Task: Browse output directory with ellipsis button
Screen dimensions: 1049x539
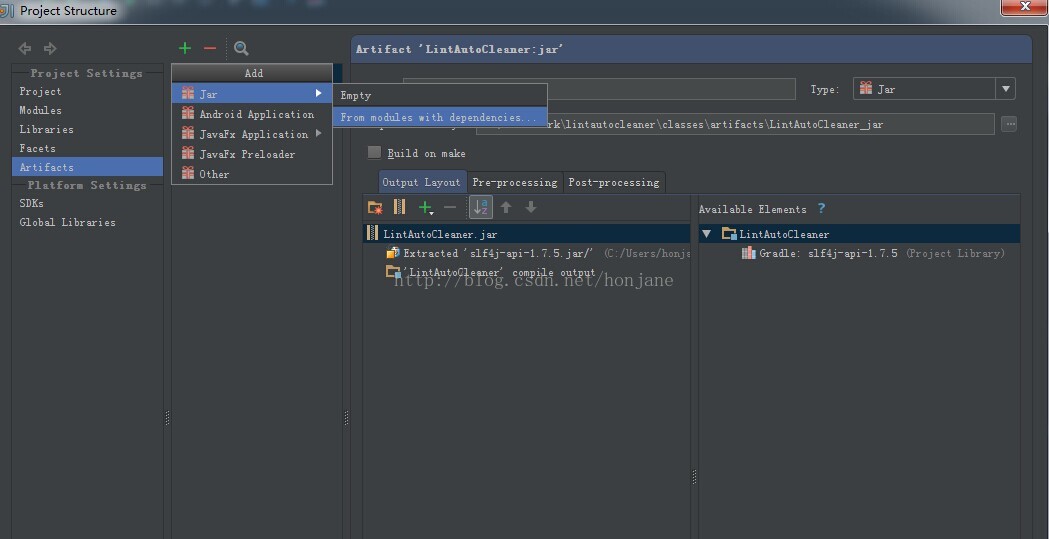Action: 1010,124
